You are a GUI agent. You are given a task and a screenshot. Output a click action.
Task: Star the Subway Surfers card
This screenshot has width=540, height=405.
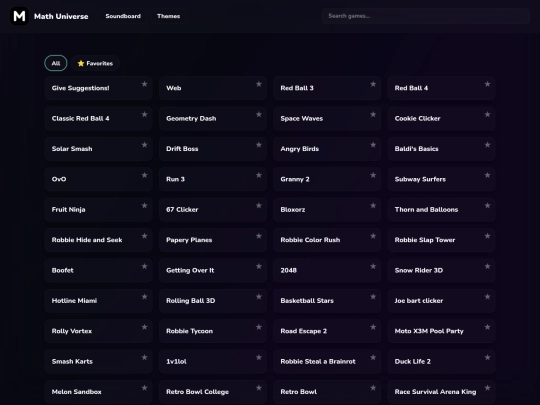[487, 175]
